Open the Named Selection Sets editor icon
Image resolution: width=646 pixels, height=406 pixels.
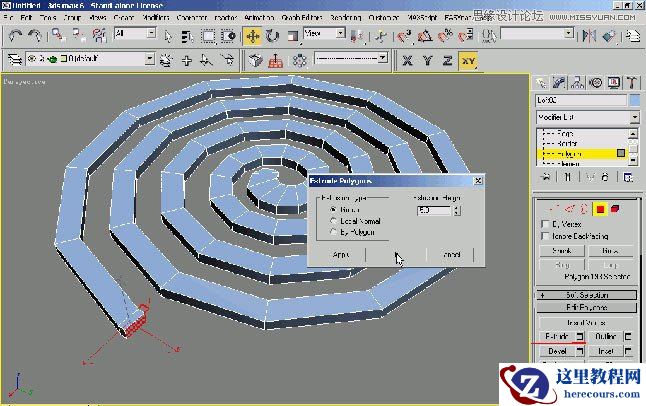pos(489,36)
